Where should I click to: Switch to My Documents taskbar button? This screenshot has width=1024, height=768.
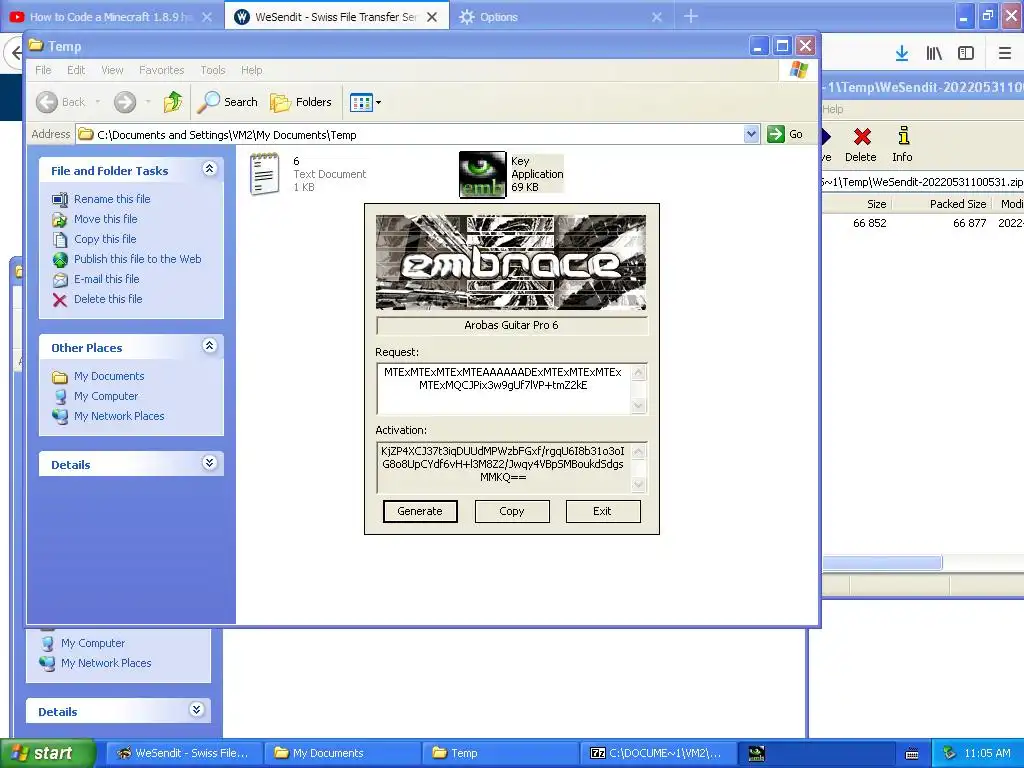click(x=342, y=753)
